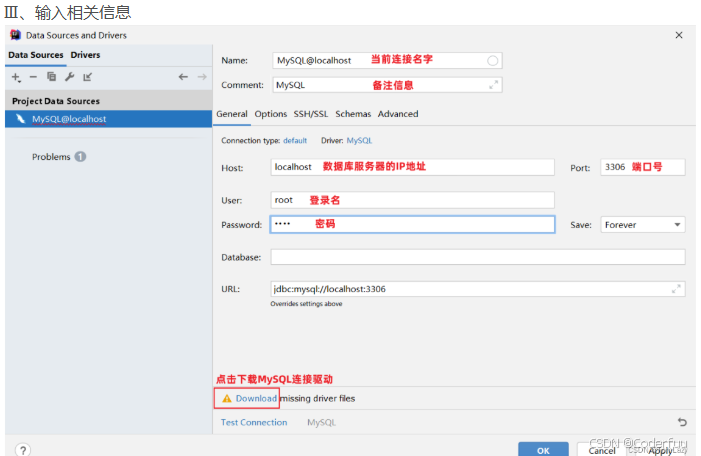Open the Options tab

[270, 114]
